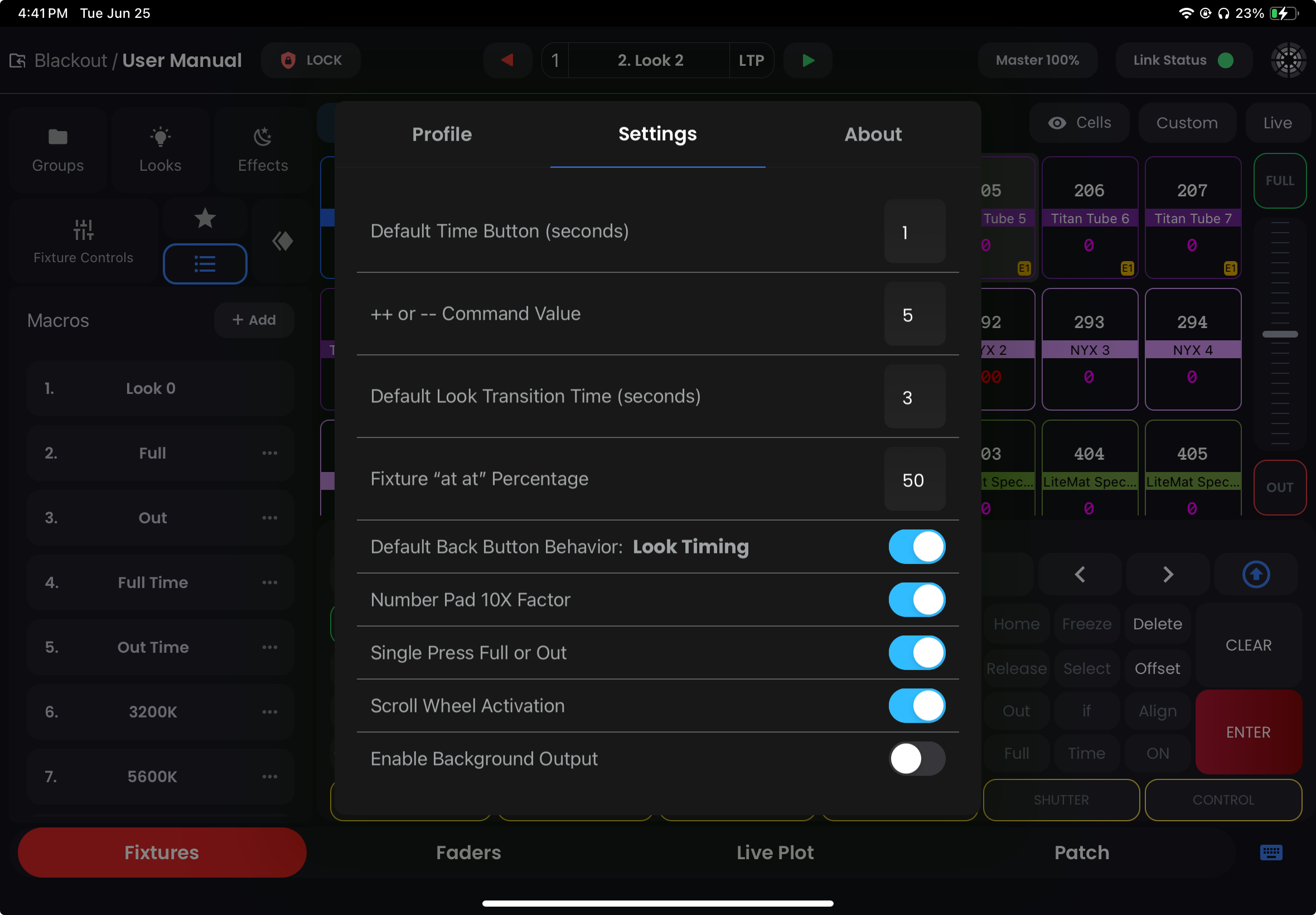
Task: Open the keyboard icon at bottom right
Action: (x=1271, y=853)
